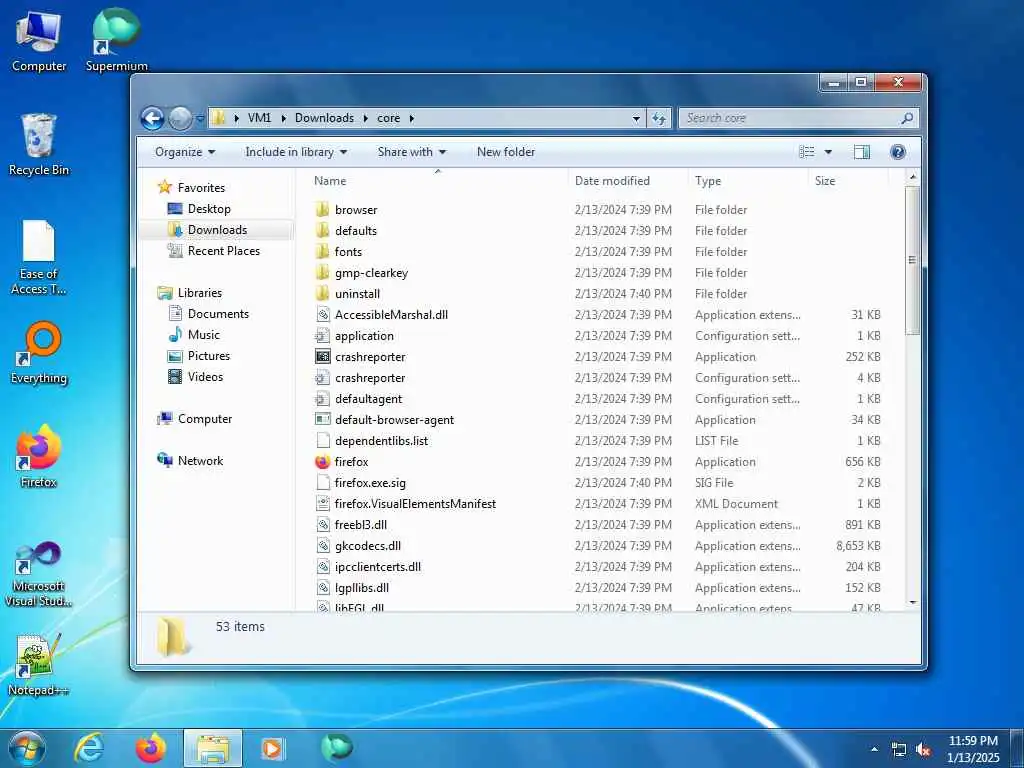Open the Windows Start menu orb

point(27,748)
